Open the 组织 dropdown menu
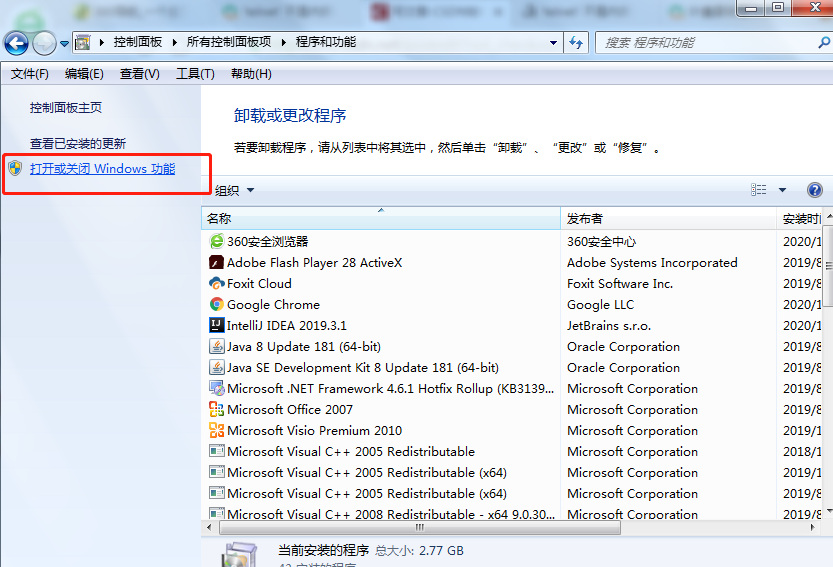833x567 pixels. [234, 190]
